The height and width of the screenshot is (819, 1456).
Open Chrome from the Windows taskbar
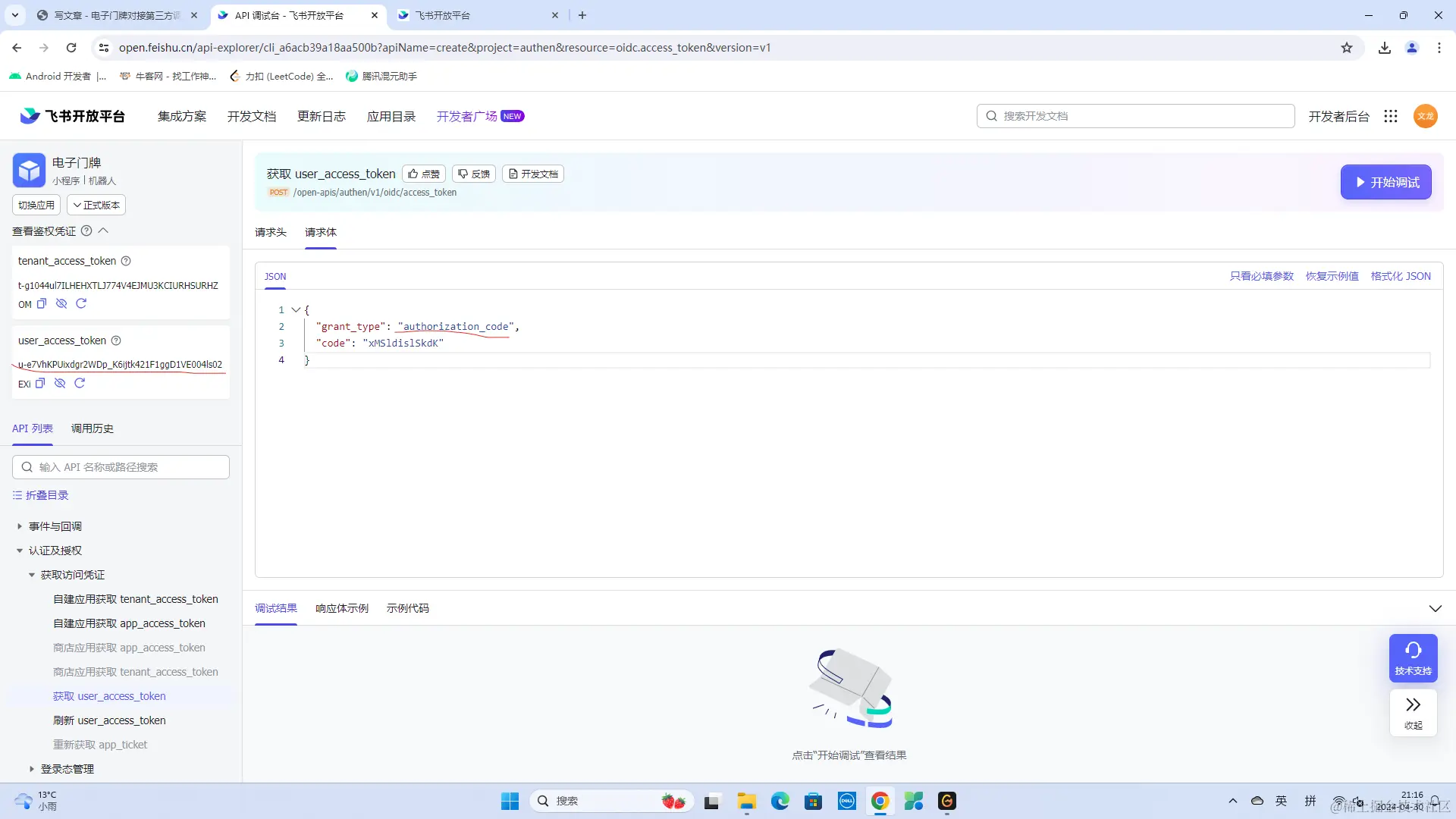(880, 801)
